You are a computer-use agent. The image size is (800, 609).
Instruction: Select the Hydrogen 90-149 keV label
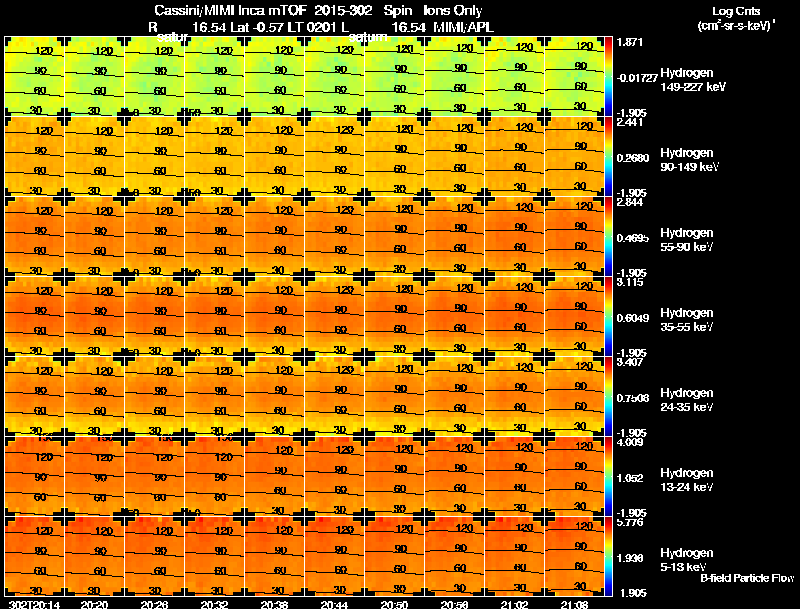click(x=690, y=160)
